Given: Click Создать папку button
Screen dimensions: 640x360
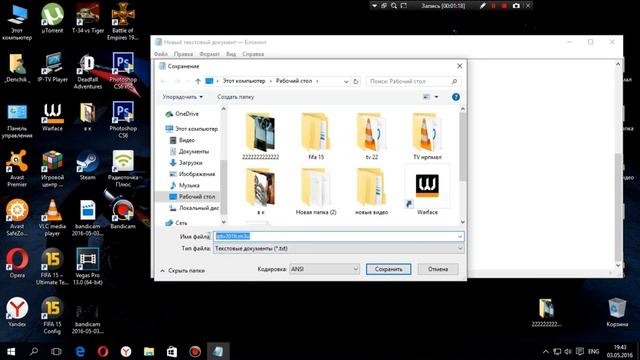Looking at the screenshot, I should [236, 97].
